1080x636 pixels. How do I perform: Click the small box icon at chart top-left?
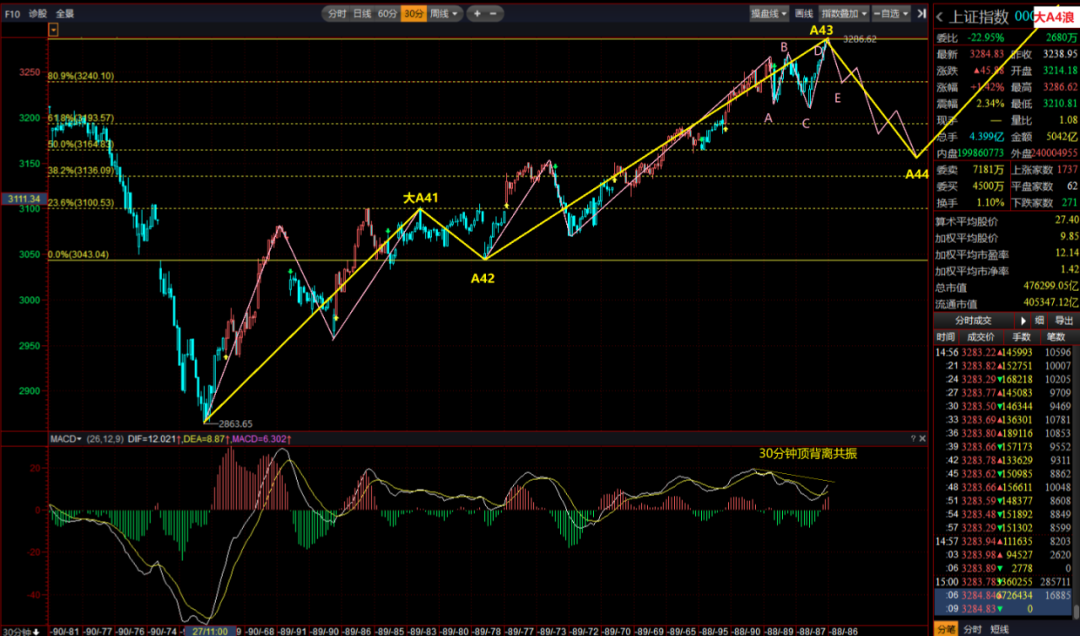(x=53, y=30)
